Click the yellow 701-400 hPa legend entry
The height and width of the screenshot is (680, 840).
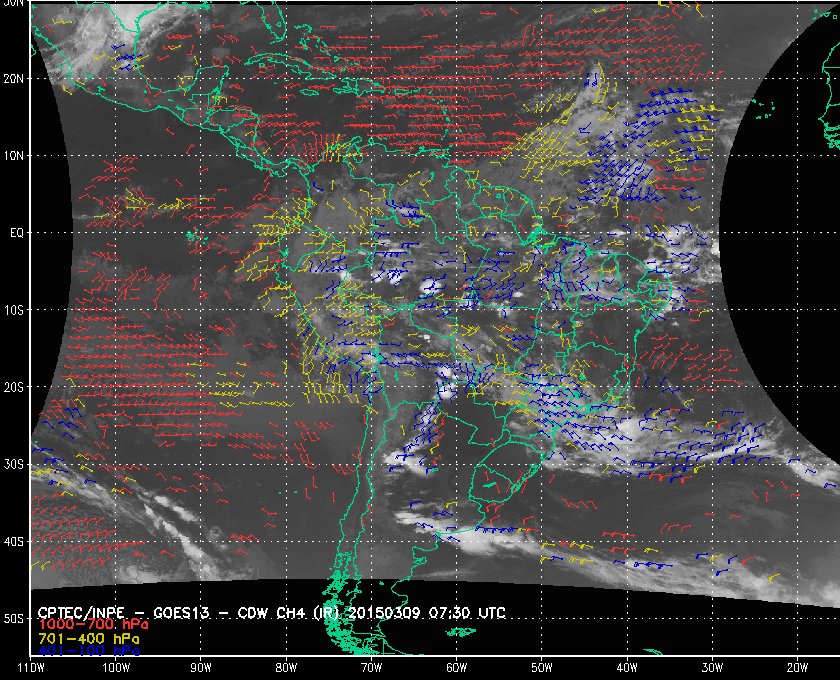pyautogui.click(x=83, y=637)
